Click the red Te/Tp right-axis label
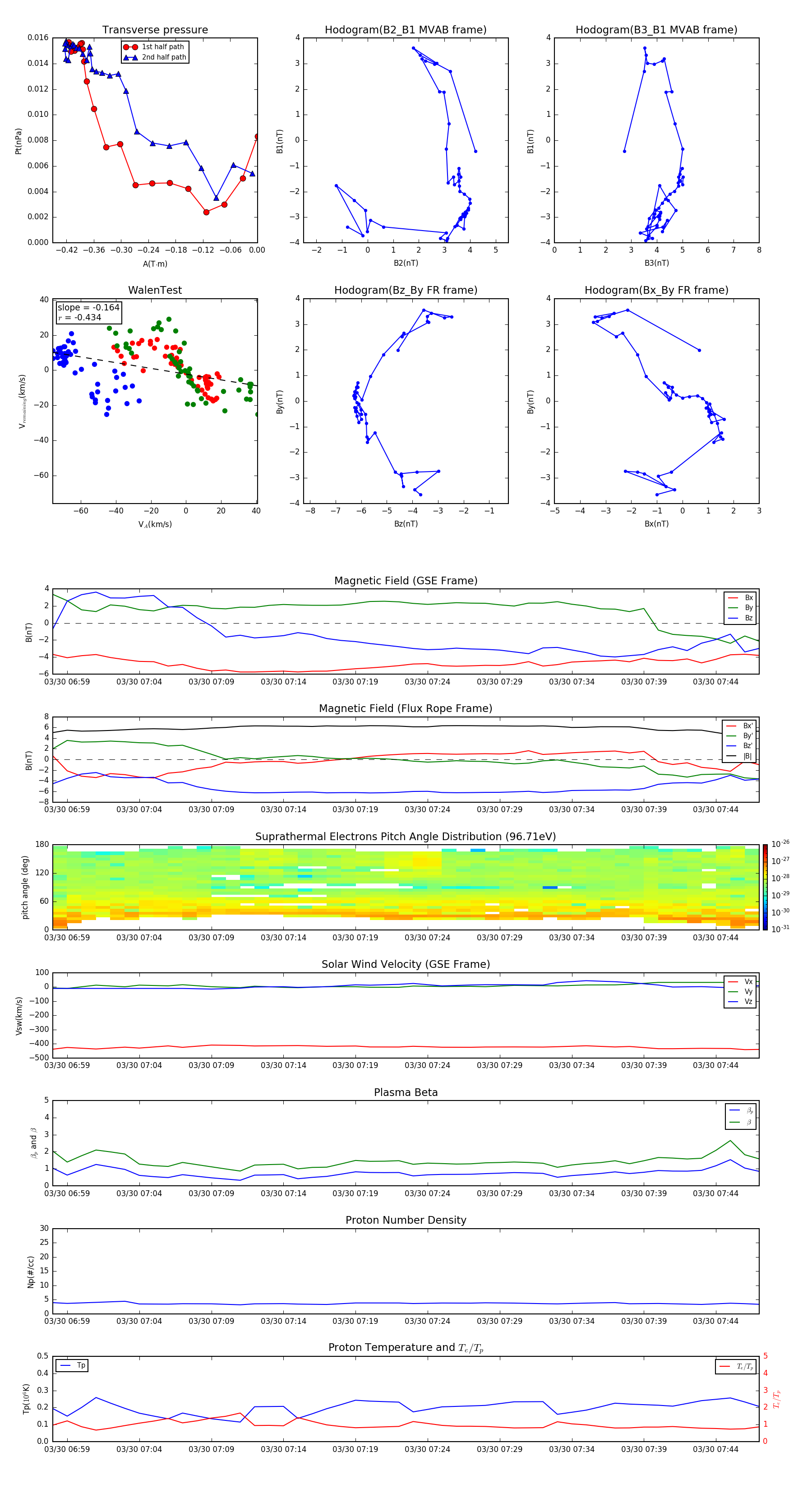This screenshot has width=812, height=1489. (x=777, y=1399)
